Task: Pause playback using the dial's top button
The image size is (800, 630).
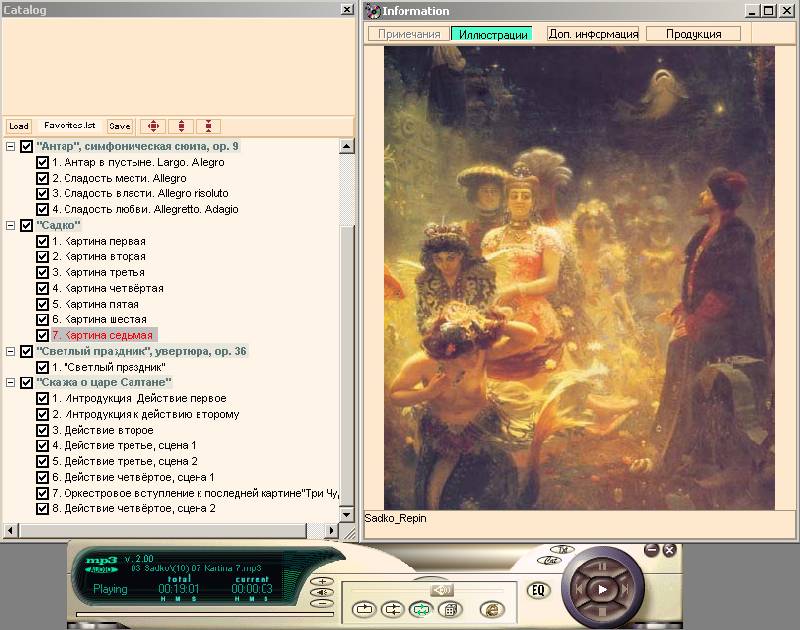Action: point(602,566)
